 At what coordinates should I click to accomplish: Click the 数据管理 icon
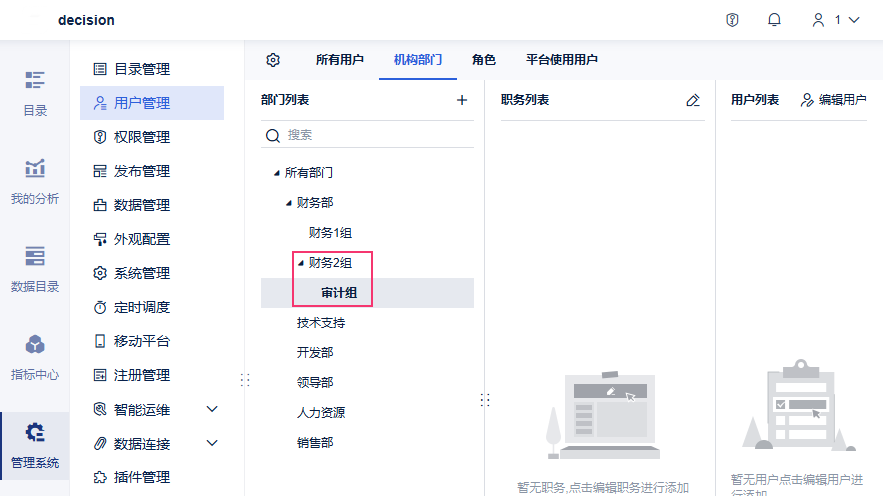[x=100, y=205]
